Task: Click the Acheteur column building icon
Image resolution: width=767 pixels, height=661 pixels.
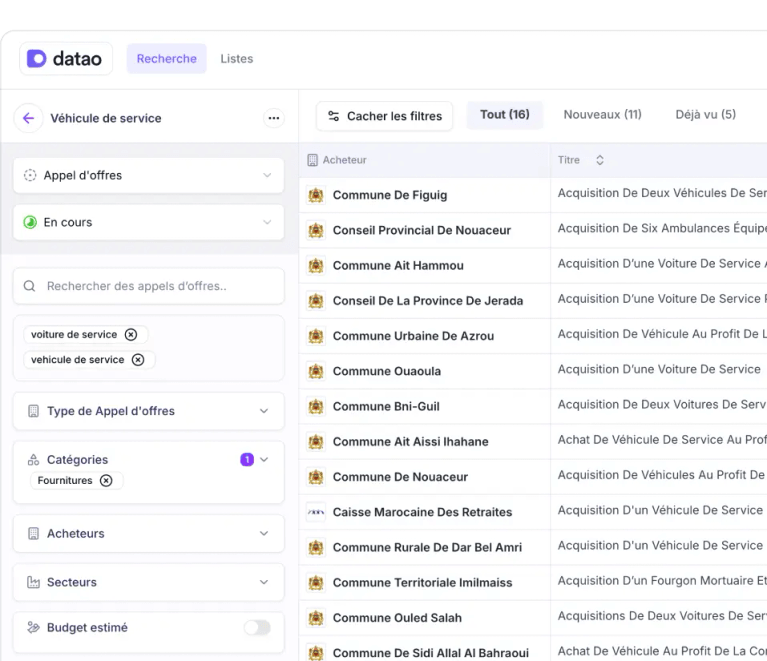Action: (x=313, y=160)
